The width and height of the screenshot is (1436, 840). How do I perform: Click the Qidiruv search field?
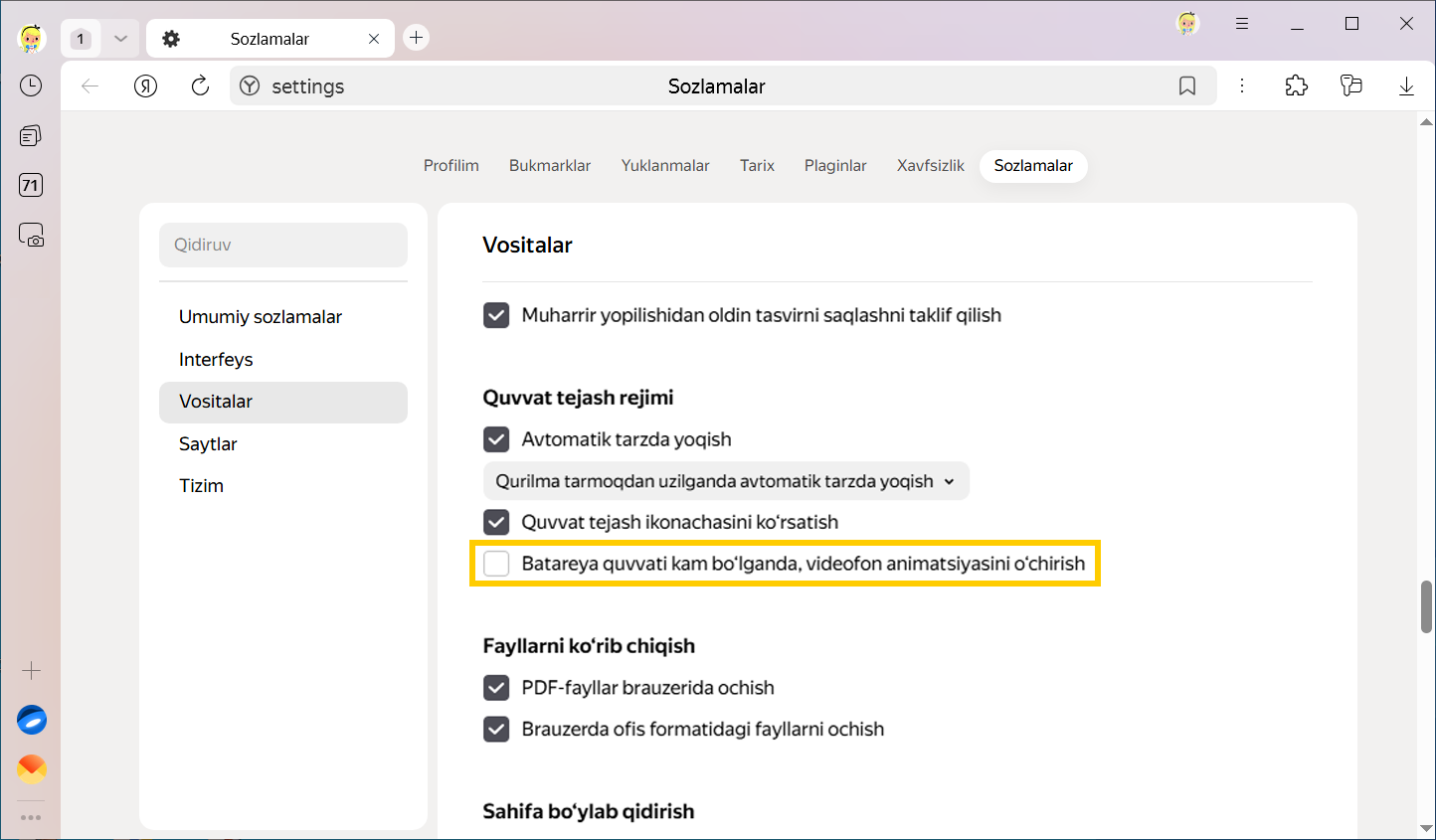click(x=283, y=245)
